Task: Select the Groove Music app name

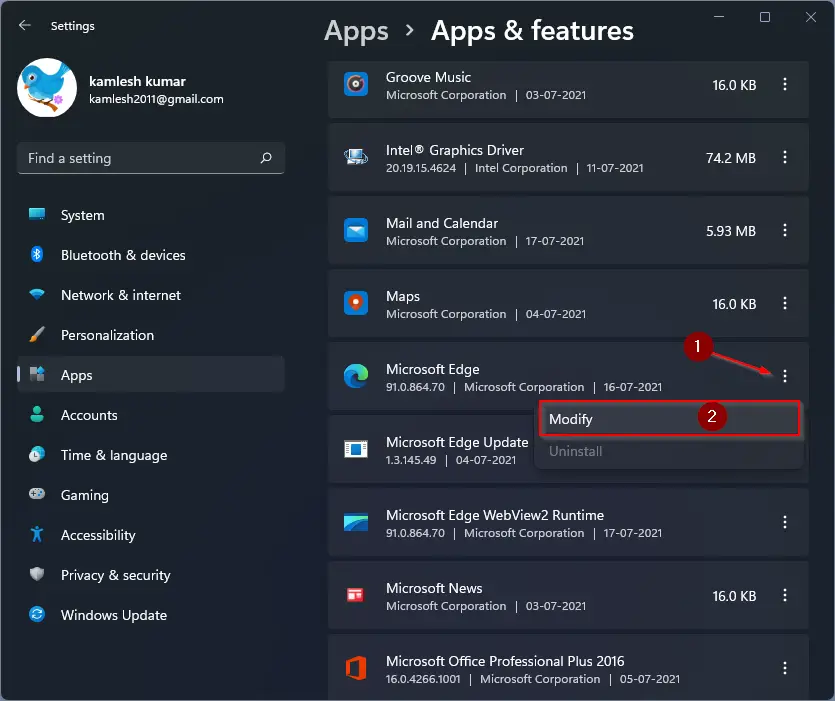Action: (428, 77)
